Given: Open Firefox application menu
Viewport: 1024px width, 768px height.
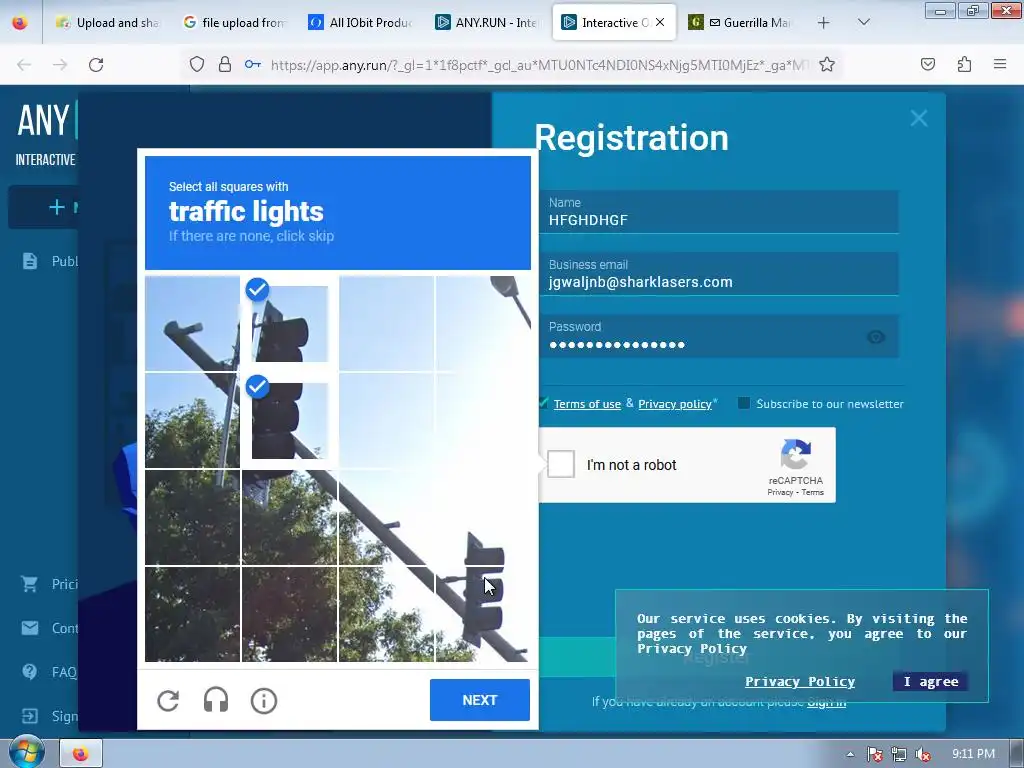Looking at the screenshot, I should 1000,64.
